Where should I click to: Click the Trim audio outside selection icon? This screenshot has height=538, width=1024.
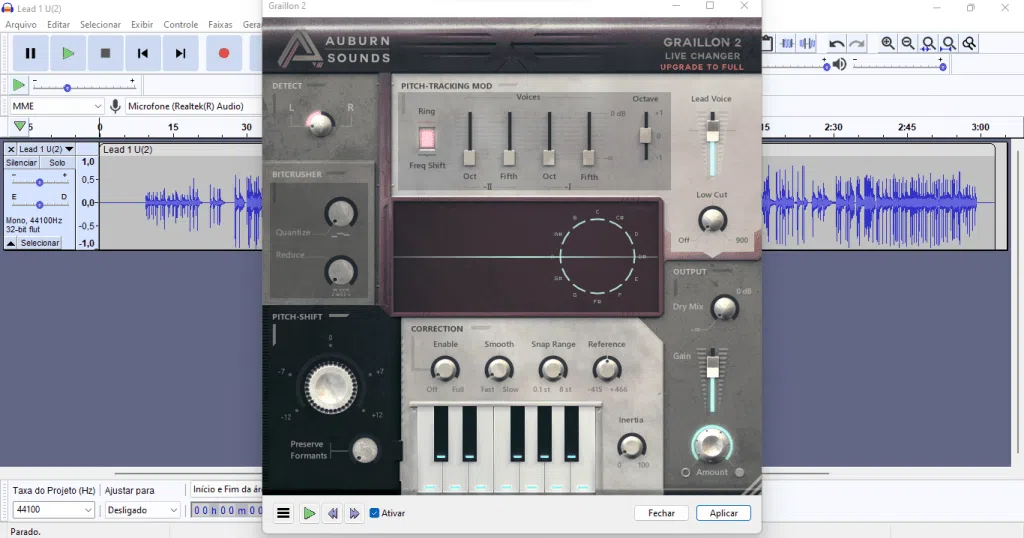pyautogui.click(x=787, y=44)
